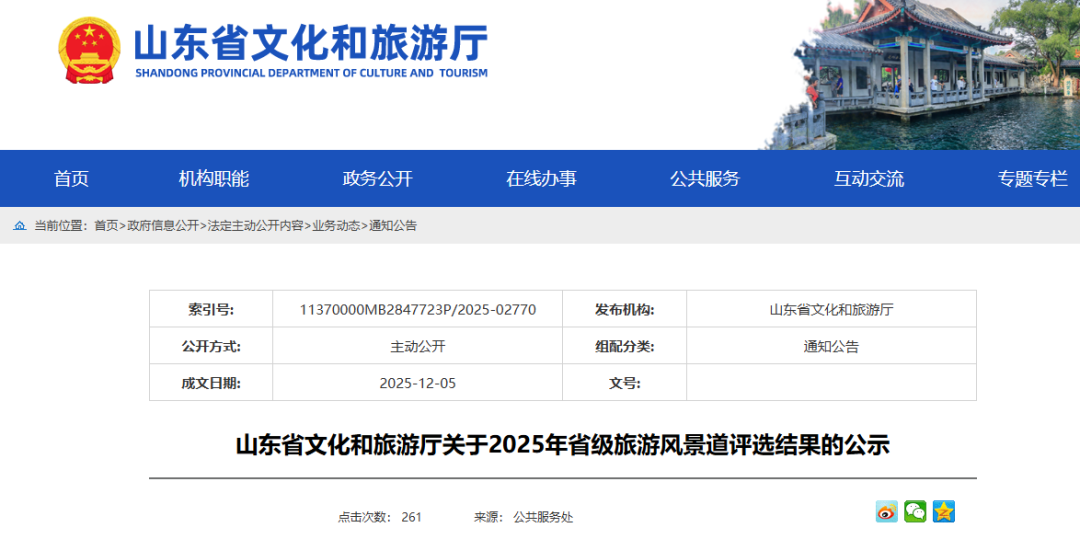Open the 政府信息公开 breadcrumb link
Screen dimensions: 1080x539
pos(163,226)
